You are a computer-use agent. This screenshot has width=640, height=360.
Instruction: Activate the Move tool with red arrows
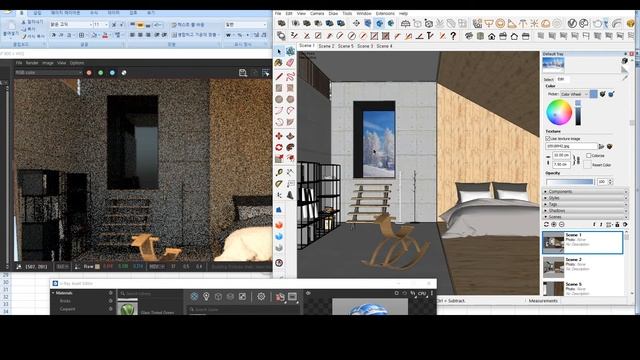279,136
